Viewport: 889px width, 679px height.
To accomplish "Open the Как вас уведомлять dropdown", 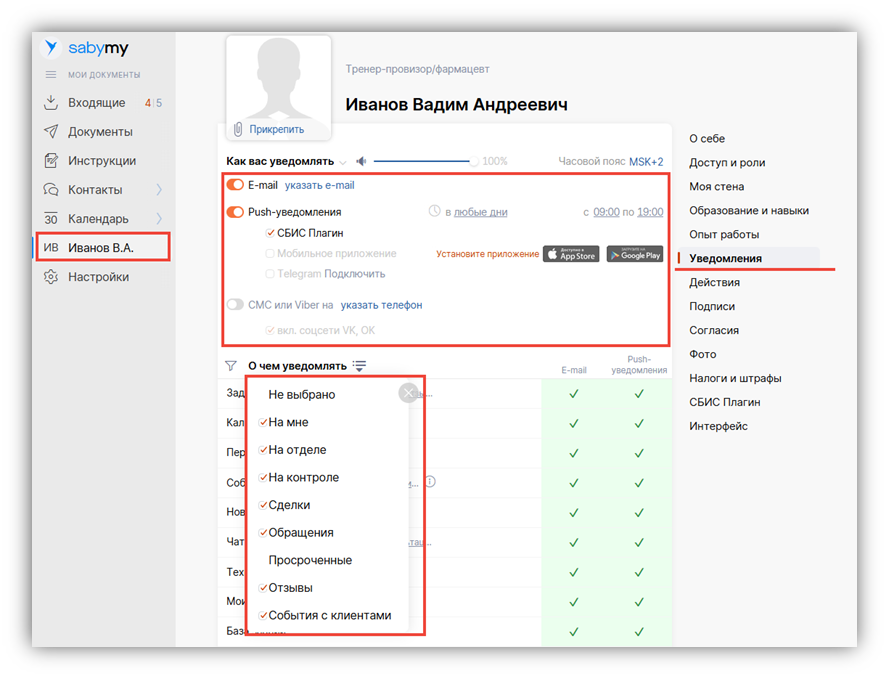I will click(x=343, y=162).
